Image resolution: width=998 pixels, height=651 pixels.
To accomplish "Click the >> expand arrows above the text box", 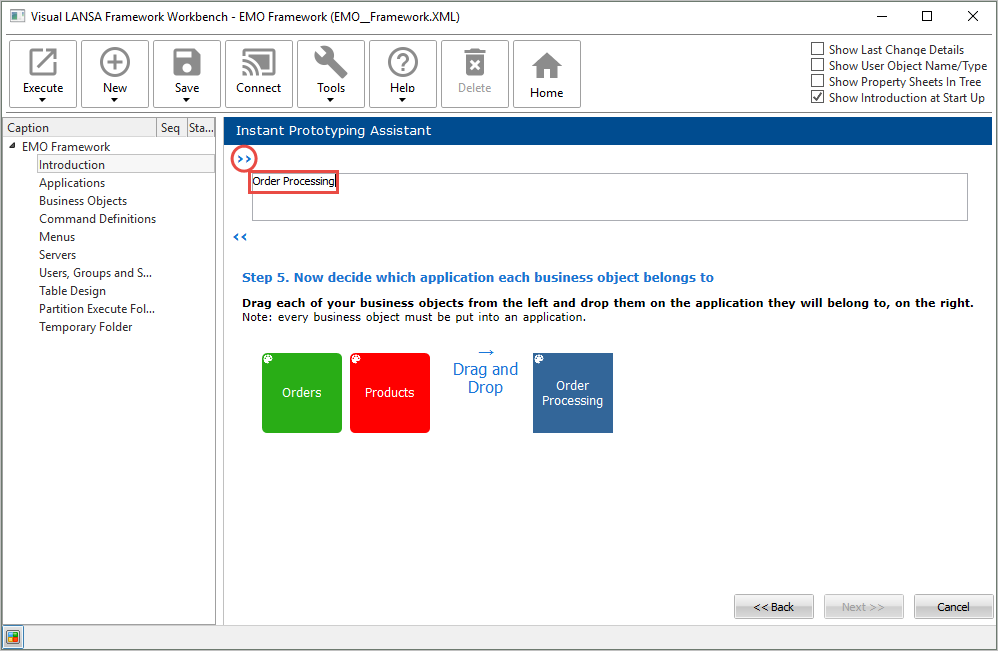I will coord(244,159).
